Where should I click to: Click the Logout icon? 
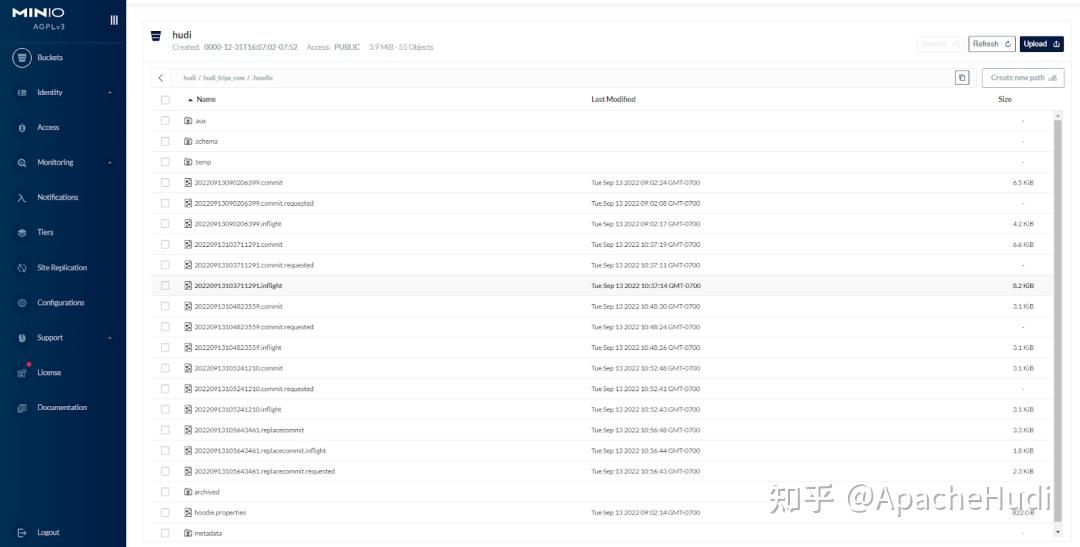[x=22, y=533]
